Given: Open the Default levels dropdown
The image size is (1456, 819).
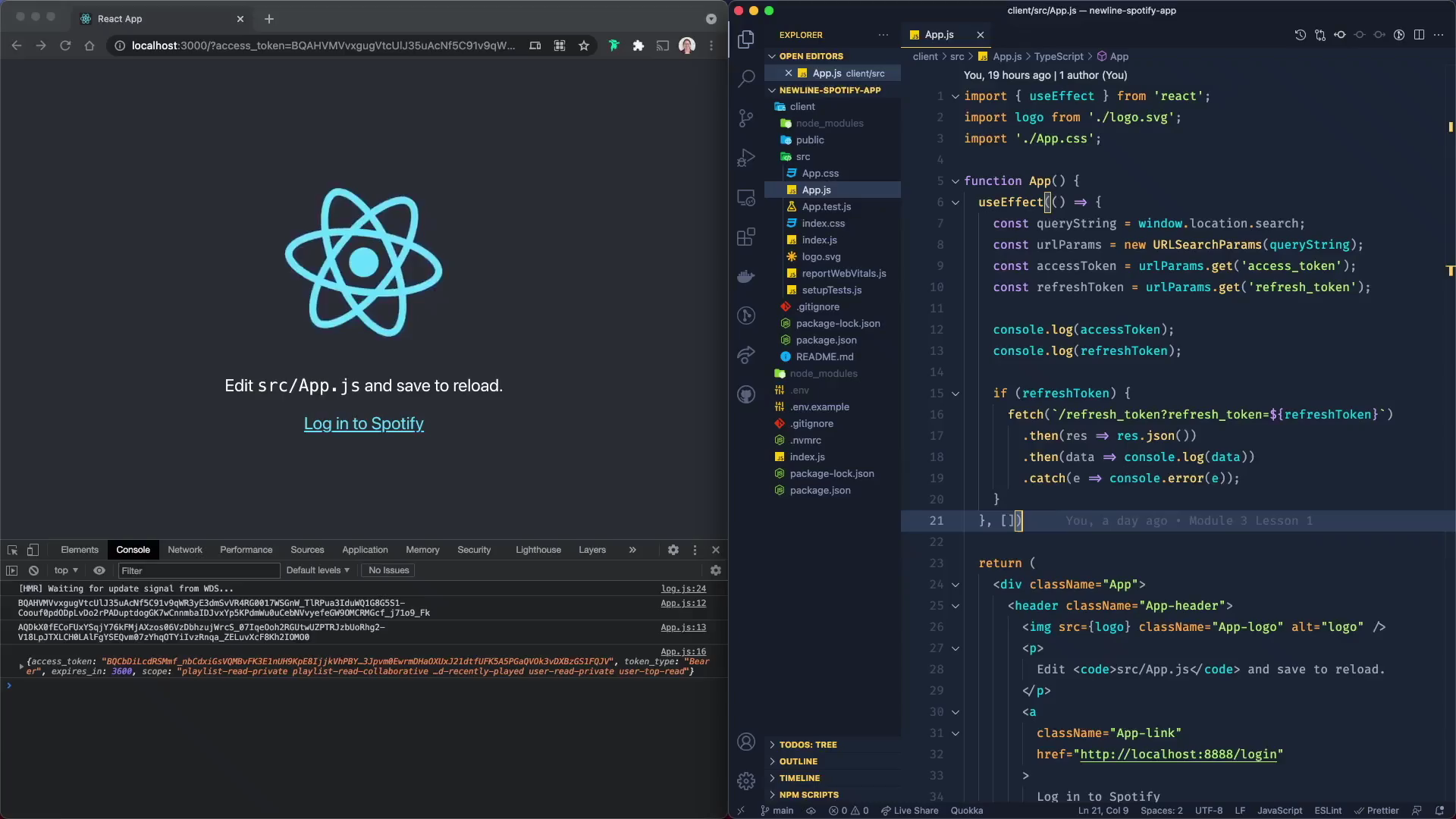Looking at the screenshot, I should [318, 570].
